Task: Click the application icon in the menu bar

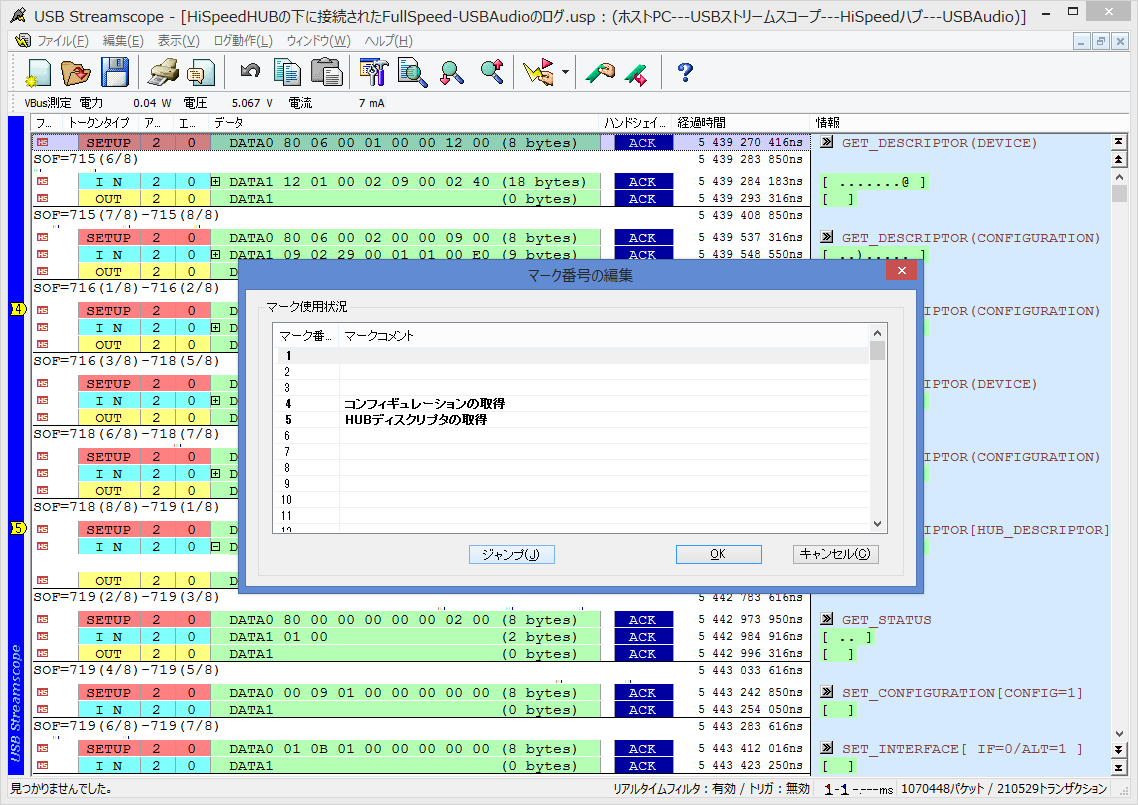Action: click(x=22, y=41)
